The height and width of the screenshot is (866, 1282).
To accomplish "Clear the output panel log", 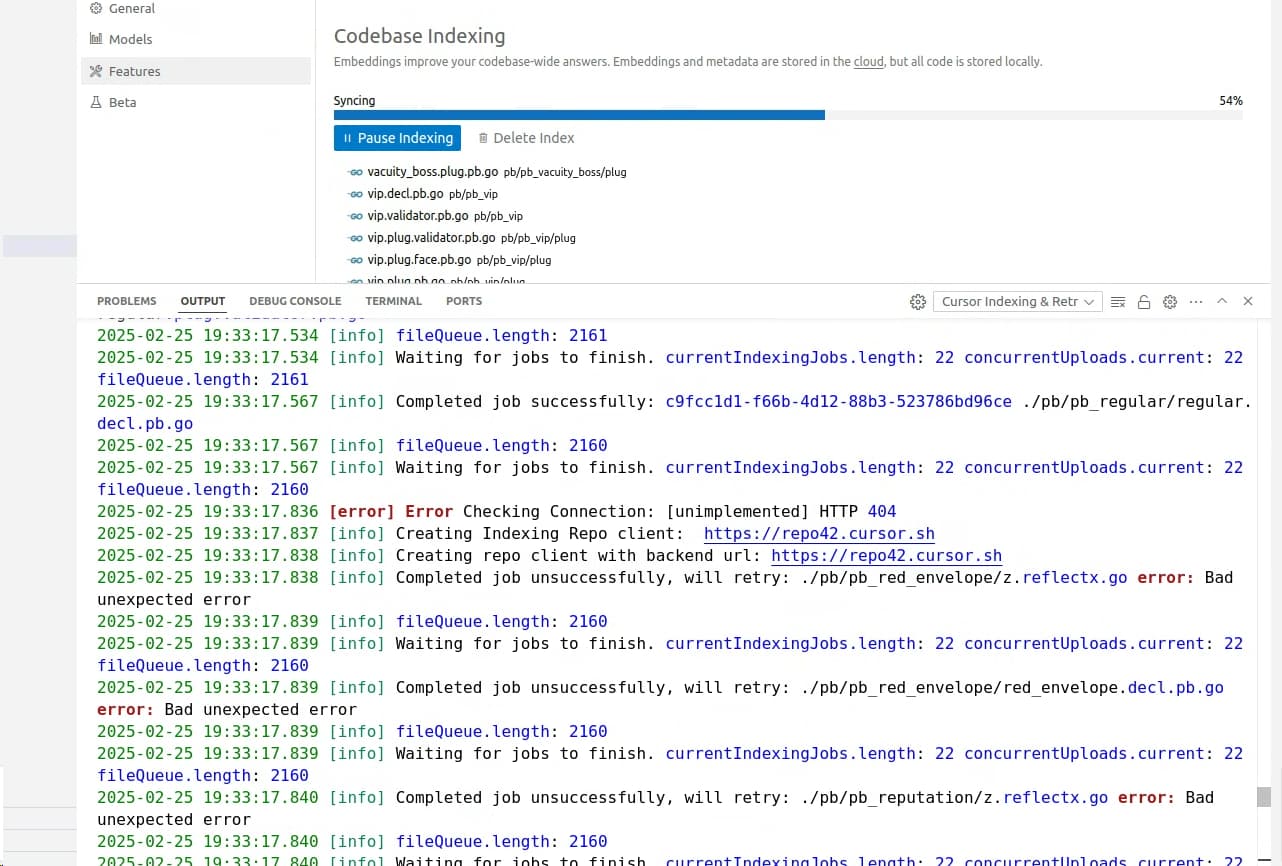I will pyautogui.click(x=1118, y=301).
